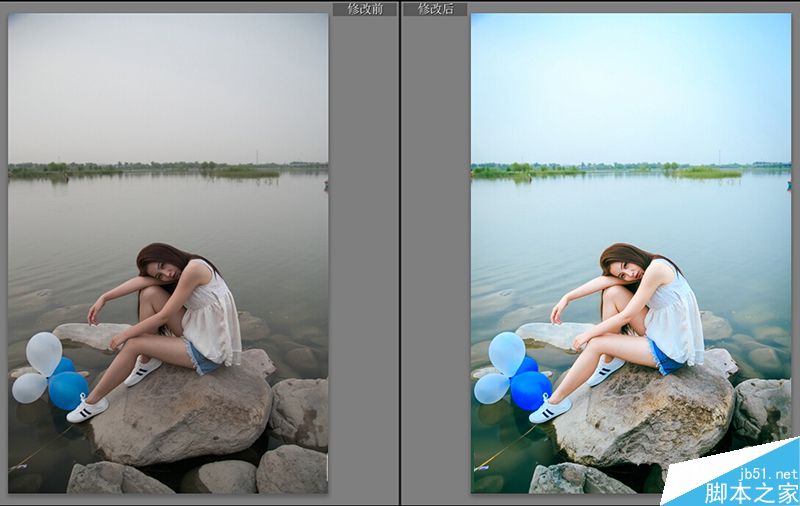Click the 修改前 label above the left photo

[x=364, y=9]
